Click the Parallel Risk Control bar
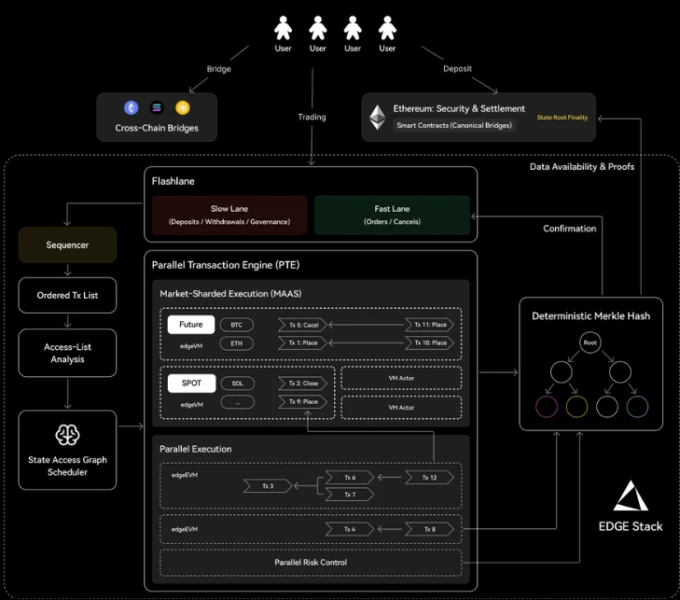 pos(311,562)
